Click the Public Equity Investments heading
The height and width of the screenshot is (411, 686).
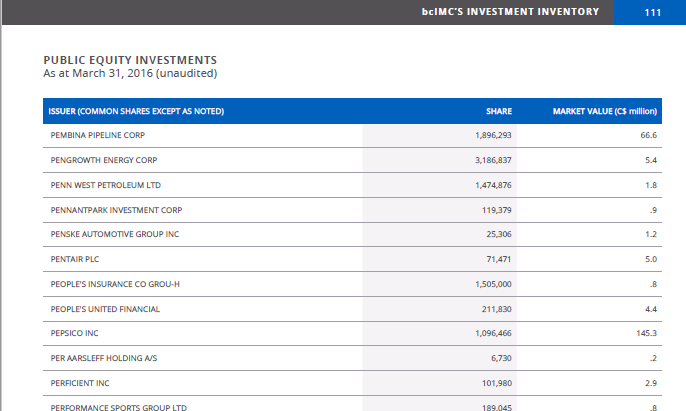click(x=130, y=60)
